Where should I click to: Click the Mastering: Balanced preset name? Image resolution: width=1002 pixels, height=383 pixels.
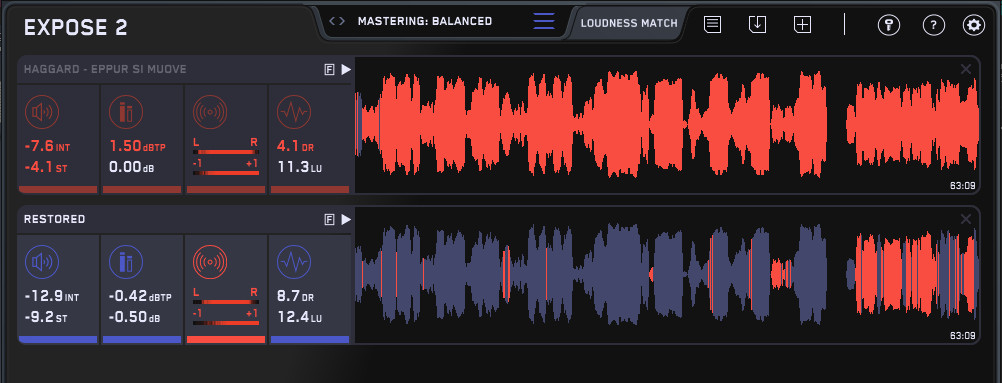click(425, 21)
